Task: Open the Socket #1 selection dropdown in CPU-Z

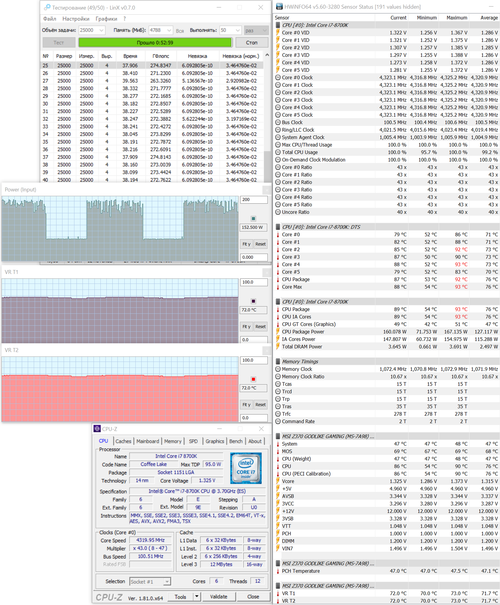Action: [x=150, y=581]
